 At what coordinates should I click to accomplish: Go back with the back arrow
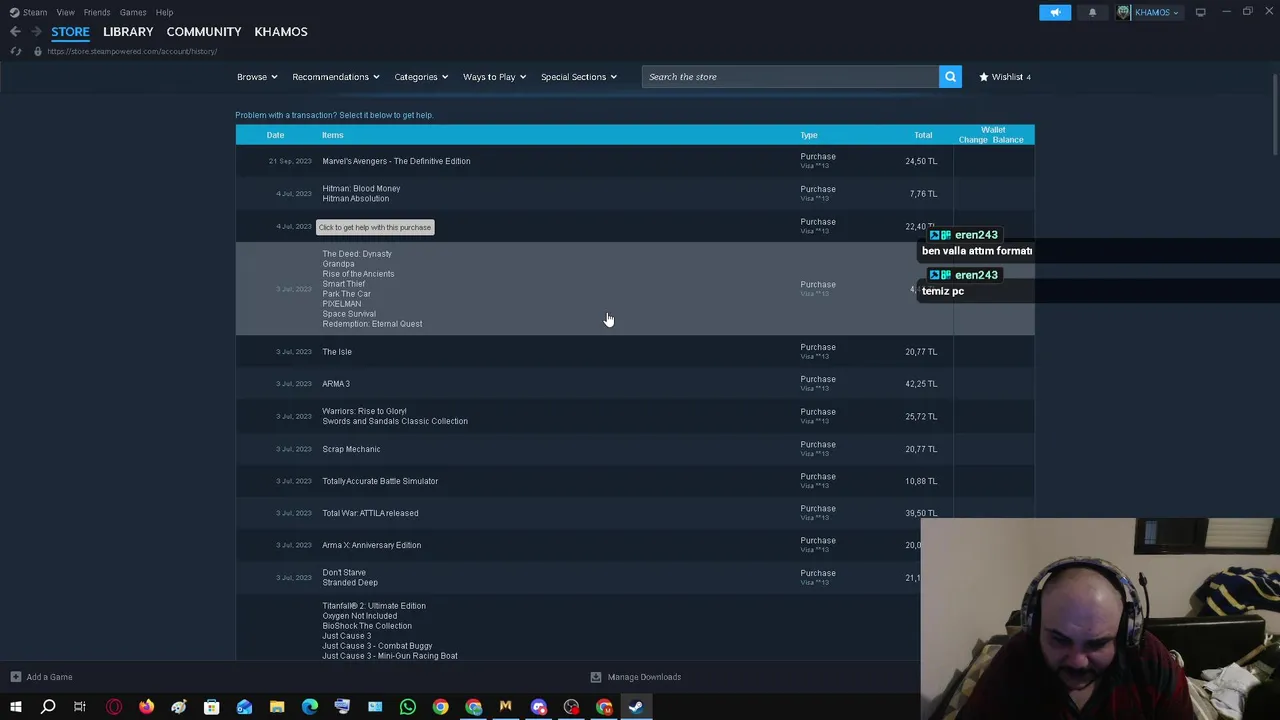[15, 32]
